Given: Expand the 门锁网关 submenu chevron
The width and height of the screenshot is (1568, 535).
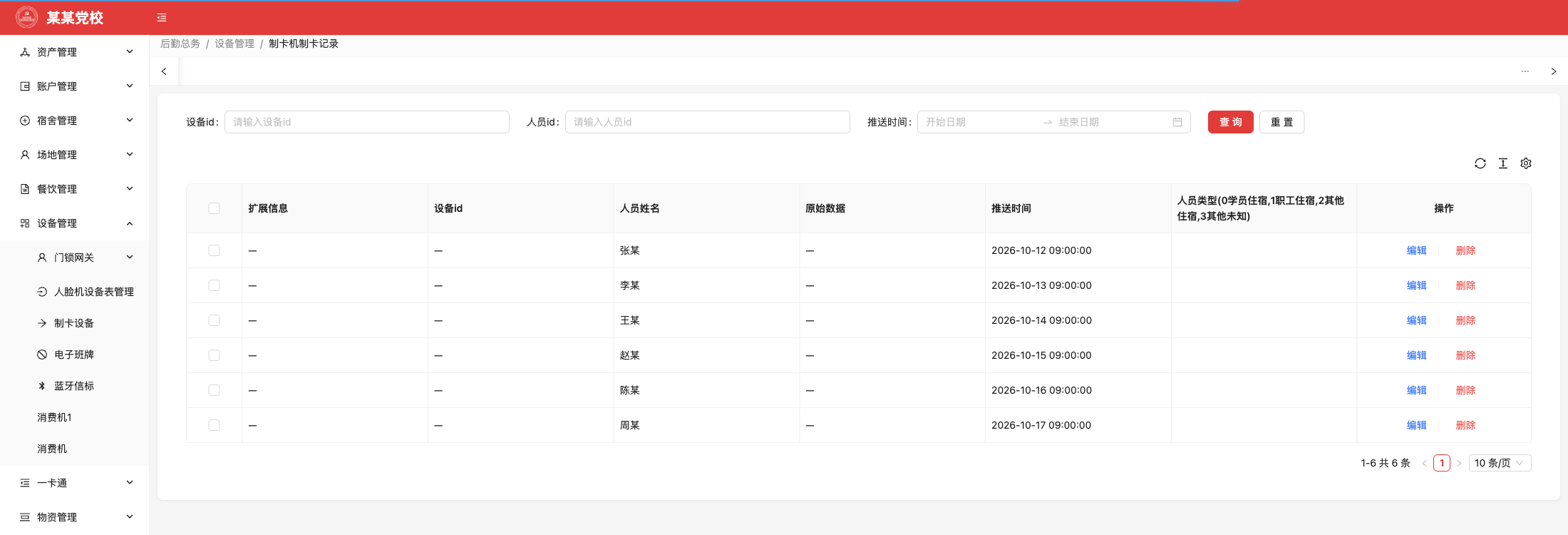Looking at the screenshot, I should pyautogui.click(x=130, y=257).
